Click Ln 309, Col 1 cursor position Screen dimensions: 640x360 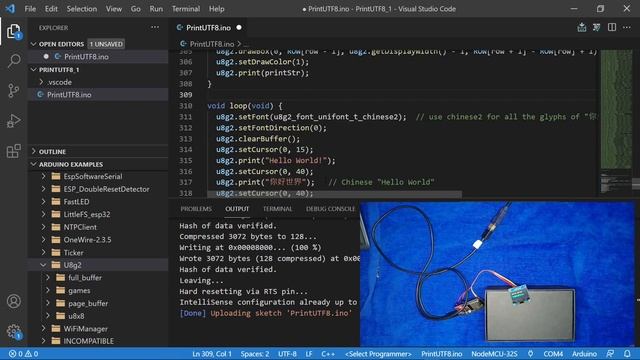(212, 354)
